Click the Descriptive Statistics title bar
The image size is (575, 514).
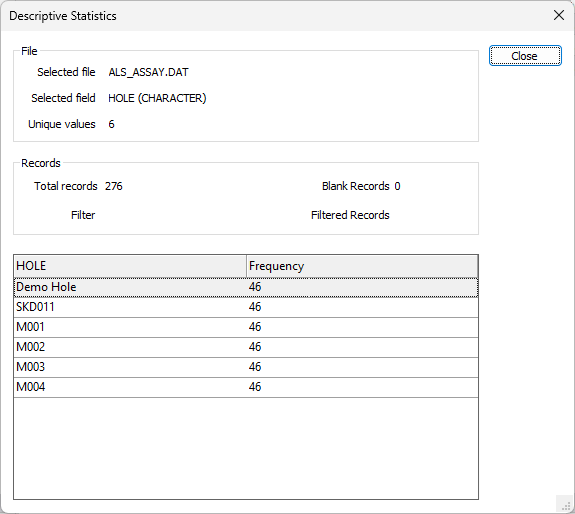click(x=275, y=16)
